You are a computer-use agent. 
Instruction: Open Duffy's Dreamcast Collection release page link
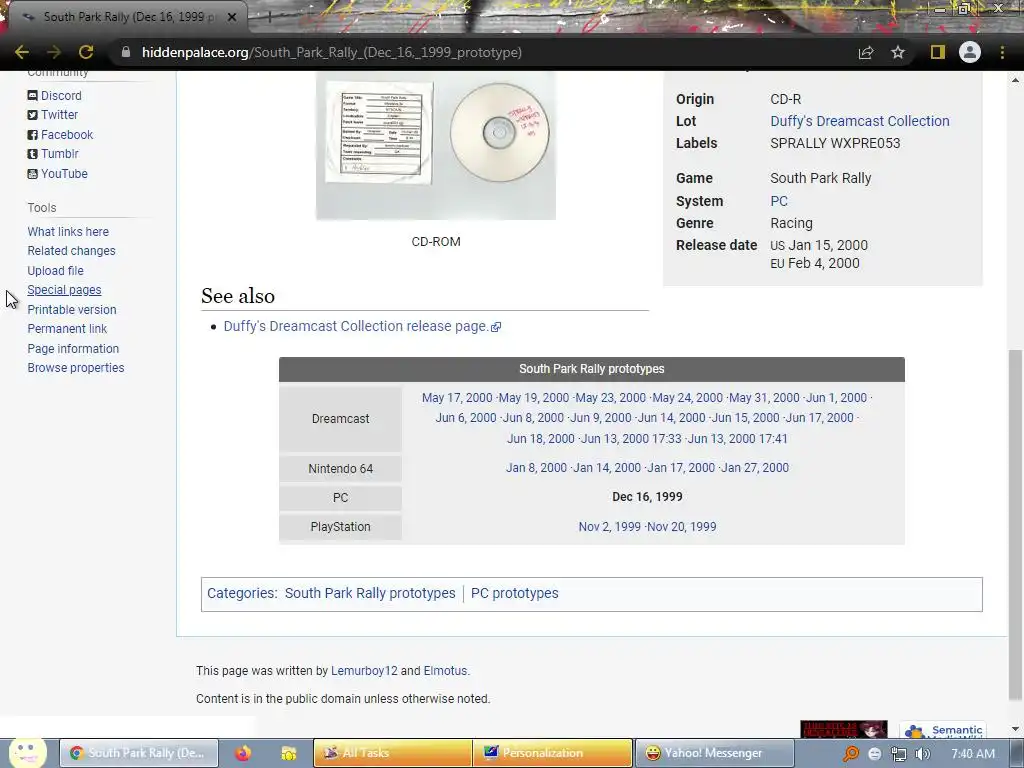[x=362, y=326]
